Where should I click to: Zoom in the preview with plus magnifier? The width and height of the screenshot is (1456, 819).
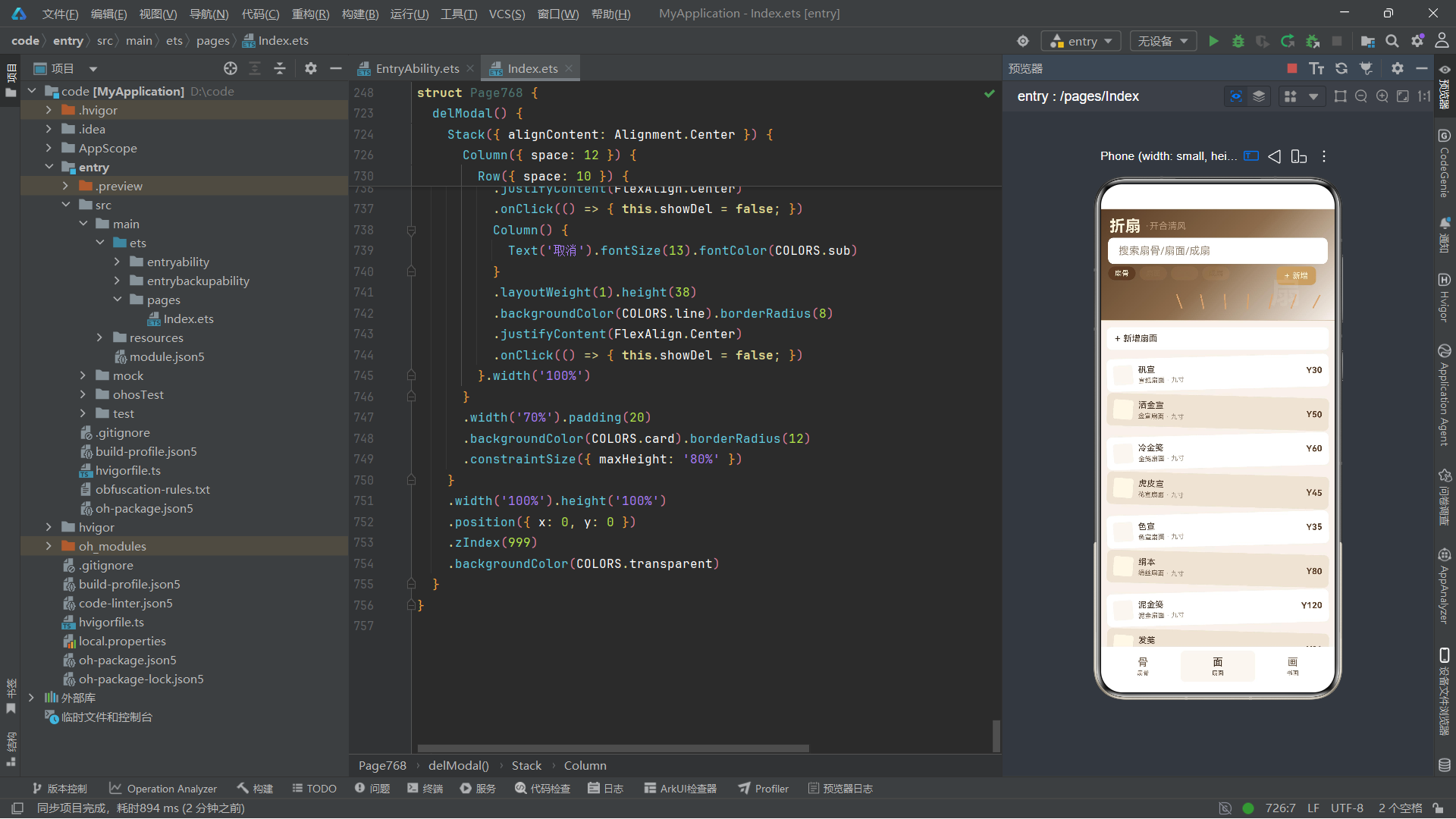point(1382,96)
